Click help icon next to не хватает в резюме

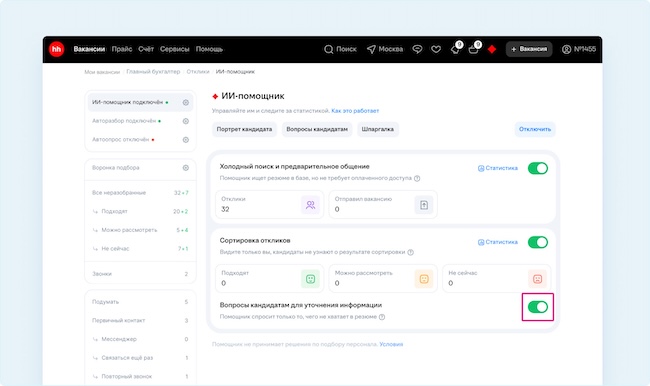click(382, 317)
